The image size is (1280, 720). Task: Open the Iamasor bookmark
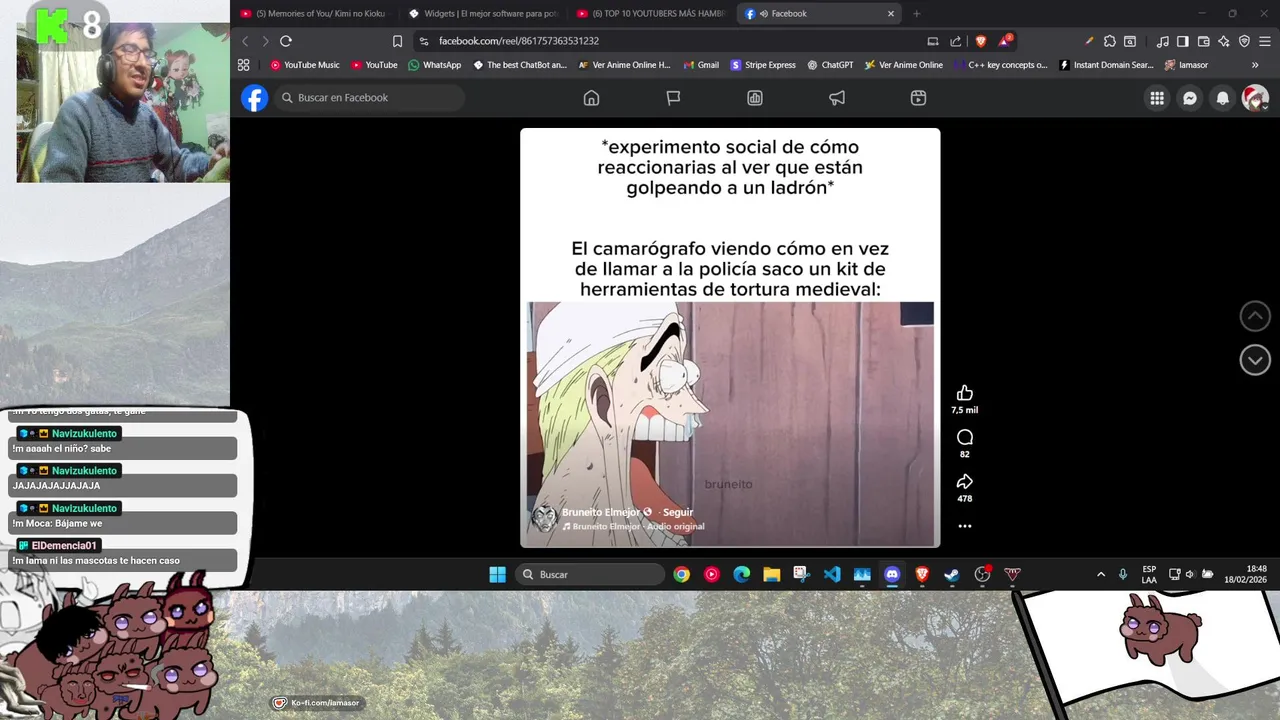click(x=1186, y=65)
